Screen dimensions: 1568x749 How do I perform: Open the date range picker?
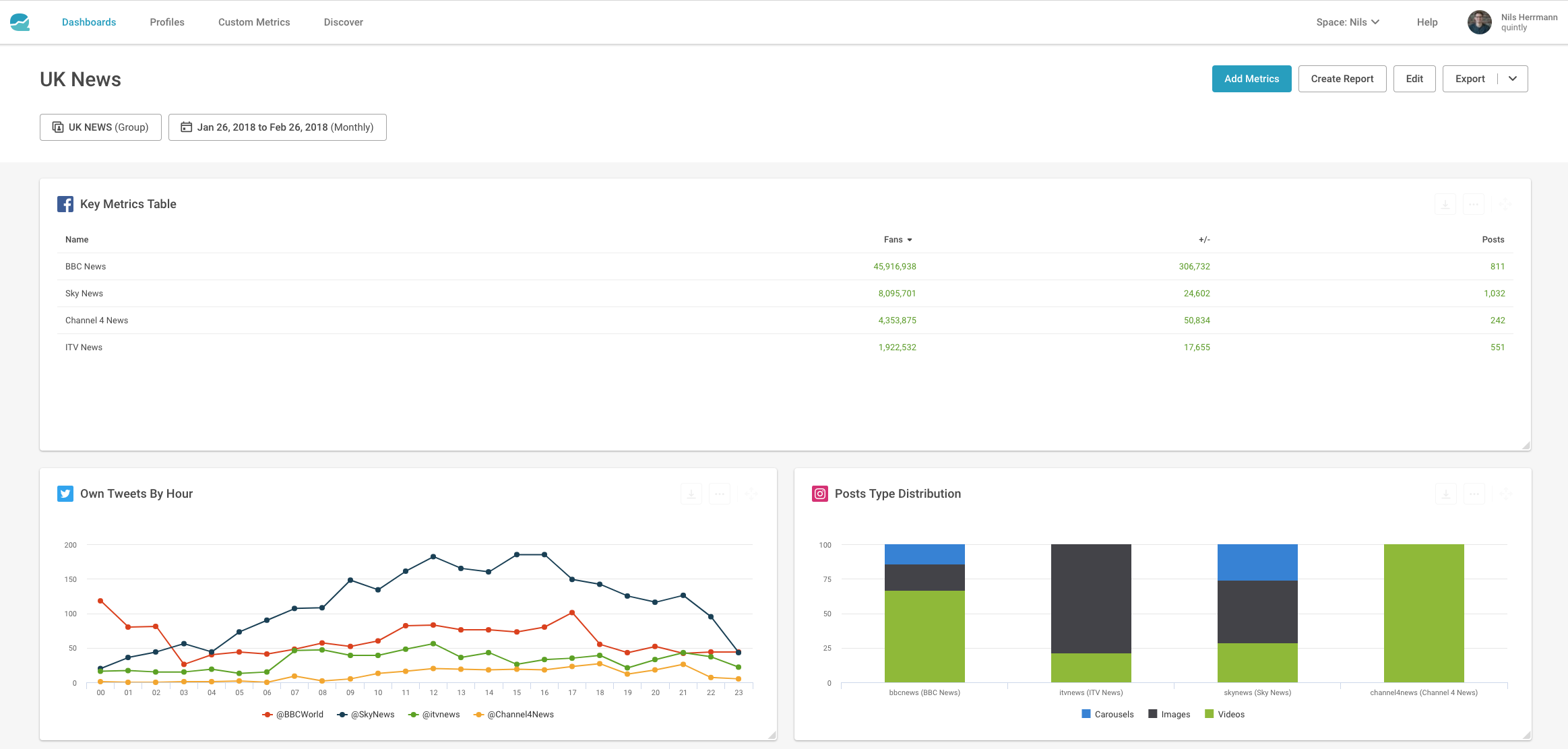pyautogui.click(x=278, y=127)
